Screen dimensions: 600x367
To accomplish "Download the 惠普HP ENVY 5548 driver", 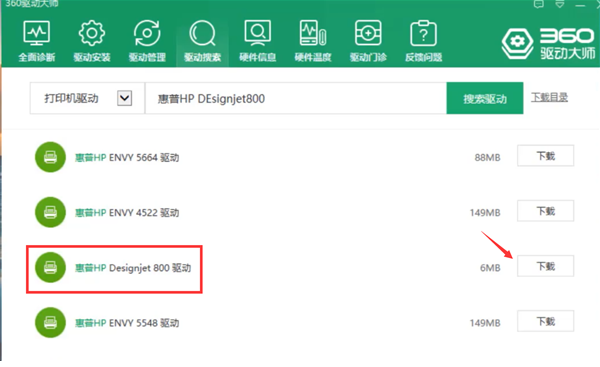I will pos(545,321).
